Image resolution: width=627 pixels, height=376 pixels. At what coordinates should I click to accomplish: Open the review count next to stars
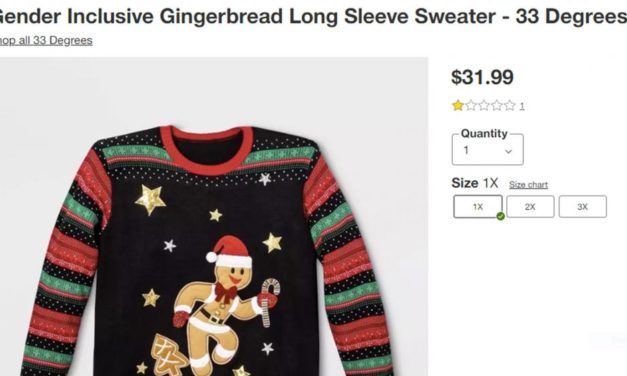[x=521, y=106]
